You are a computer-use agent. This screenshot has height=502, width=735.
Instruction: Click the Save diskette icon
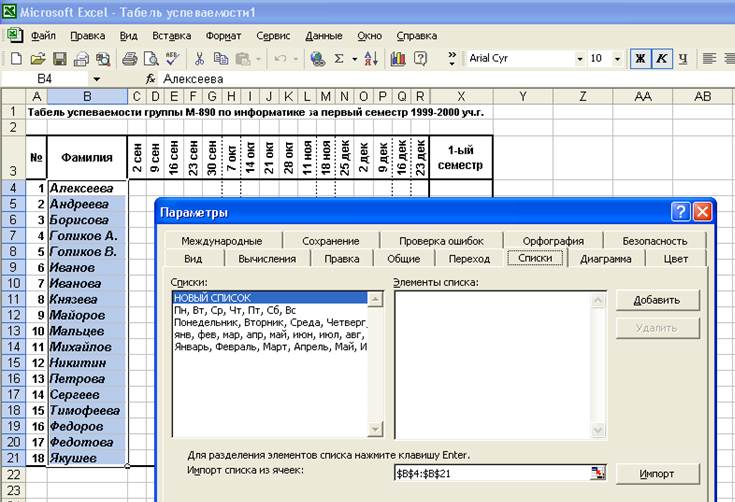[x=59, y=59]
